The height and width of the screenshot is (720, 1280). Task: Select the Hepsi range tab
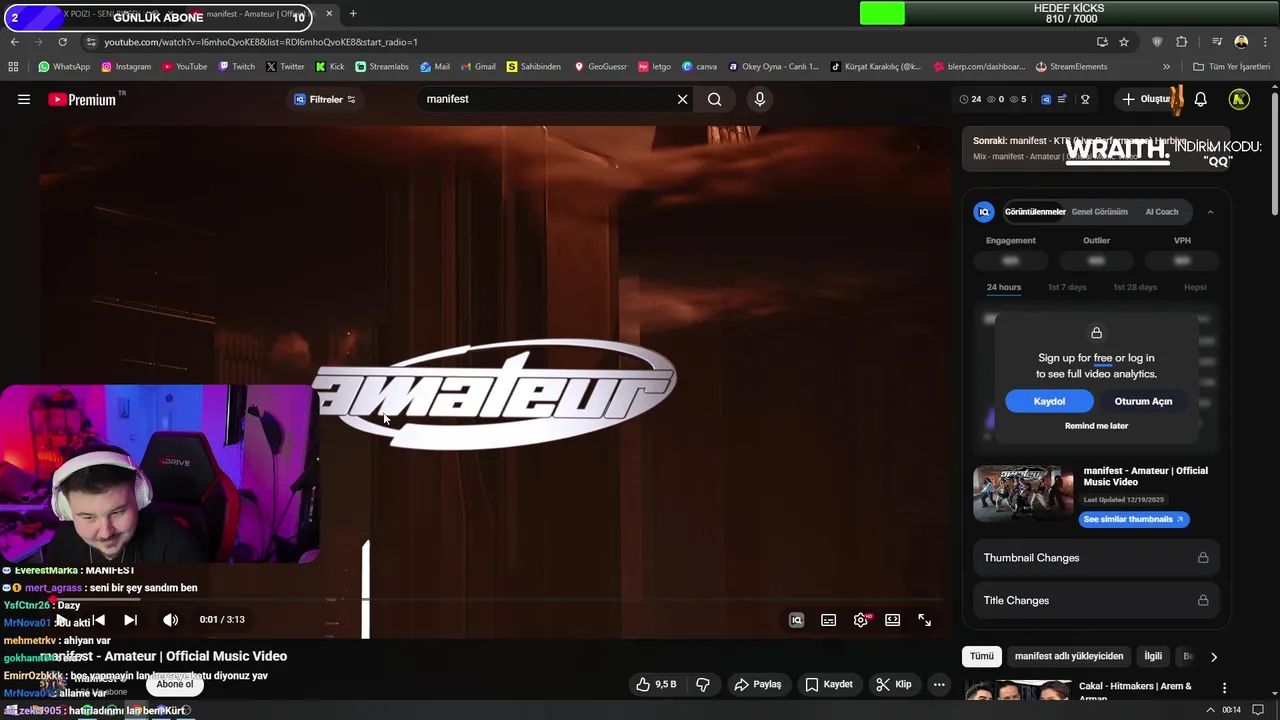pyautogui.click(x=1195, y=287)
